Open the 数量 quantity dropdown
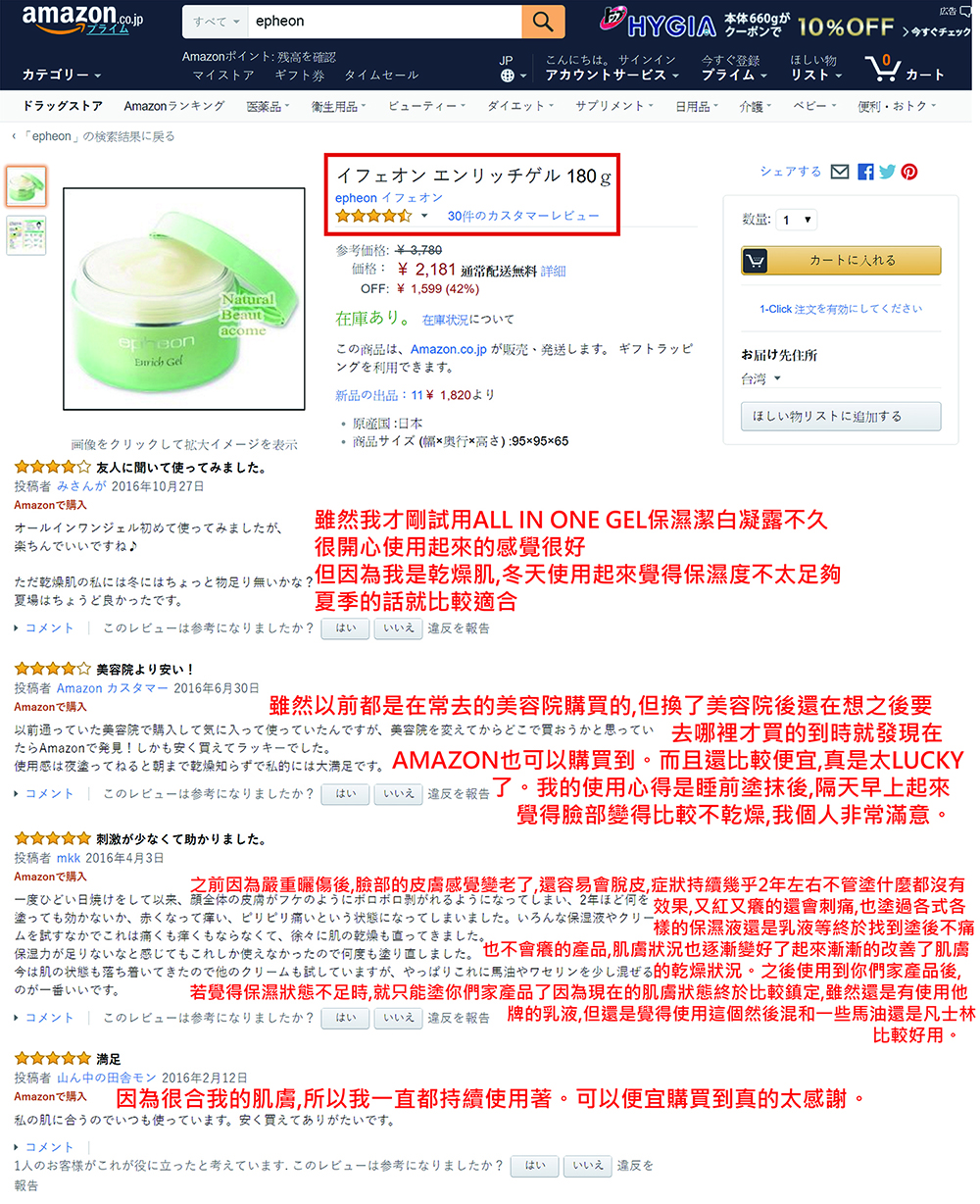 coord(796,221)
